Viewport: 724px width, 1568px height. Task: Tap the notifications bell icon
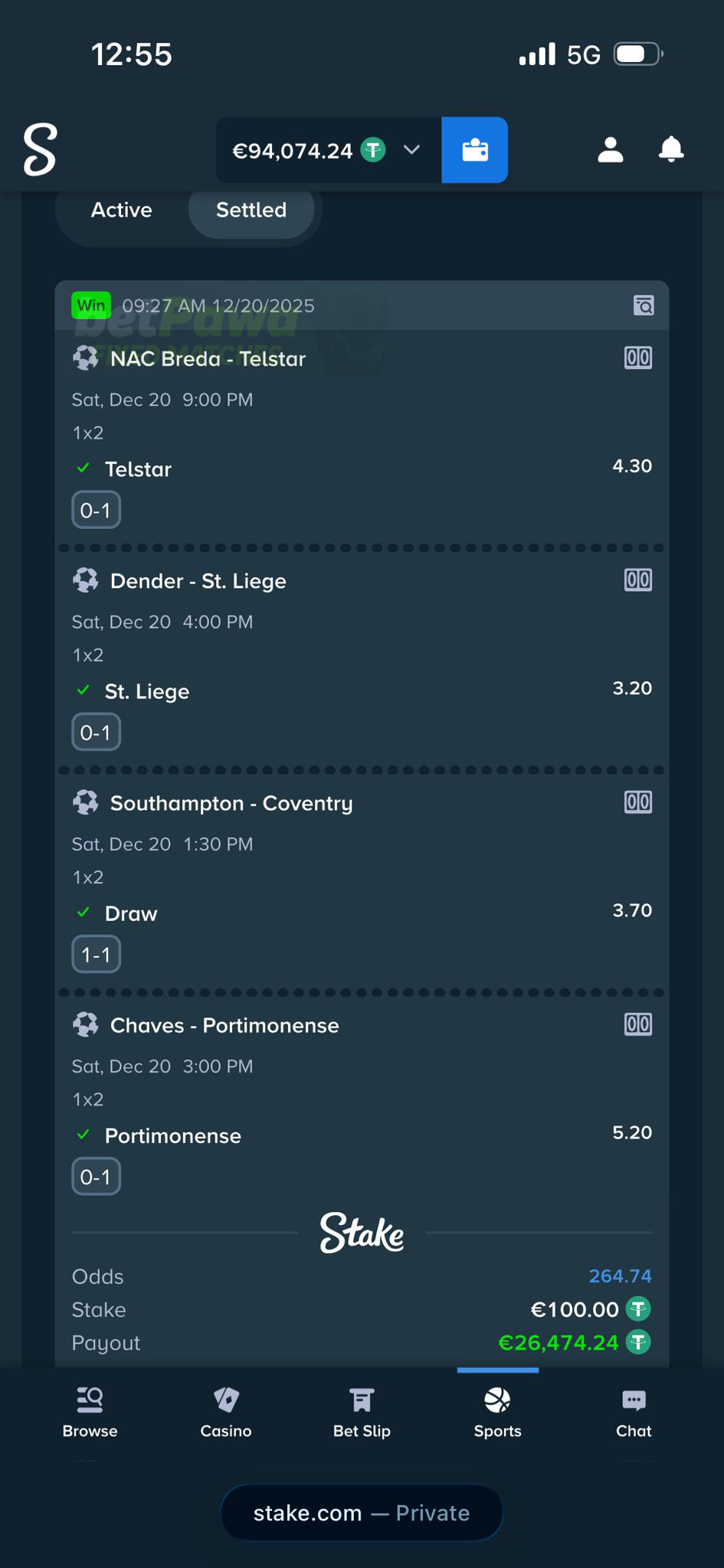click(671, 149)
